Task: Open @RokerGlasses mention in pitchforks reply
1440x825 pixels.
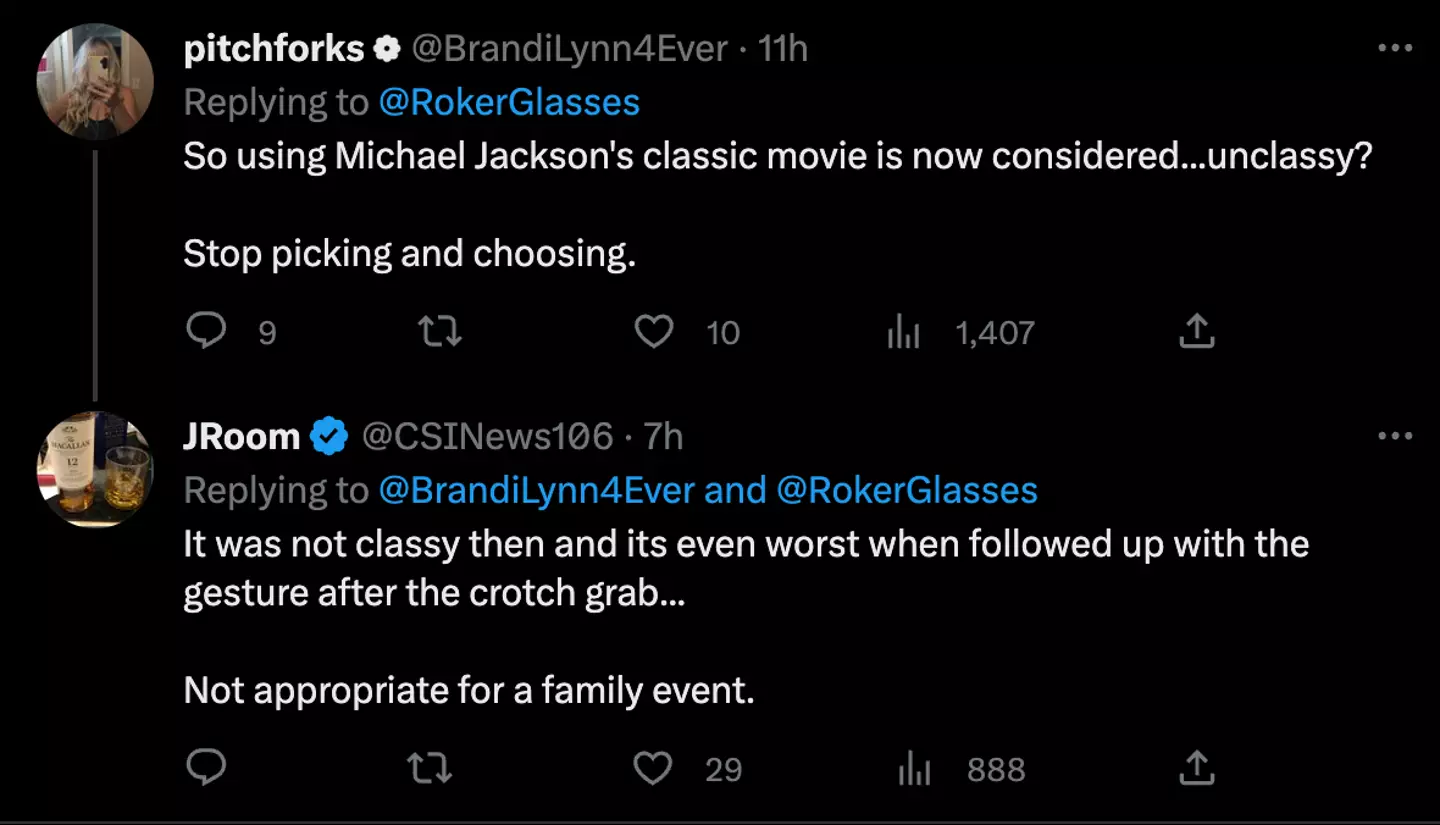Action: click(509, 102)
